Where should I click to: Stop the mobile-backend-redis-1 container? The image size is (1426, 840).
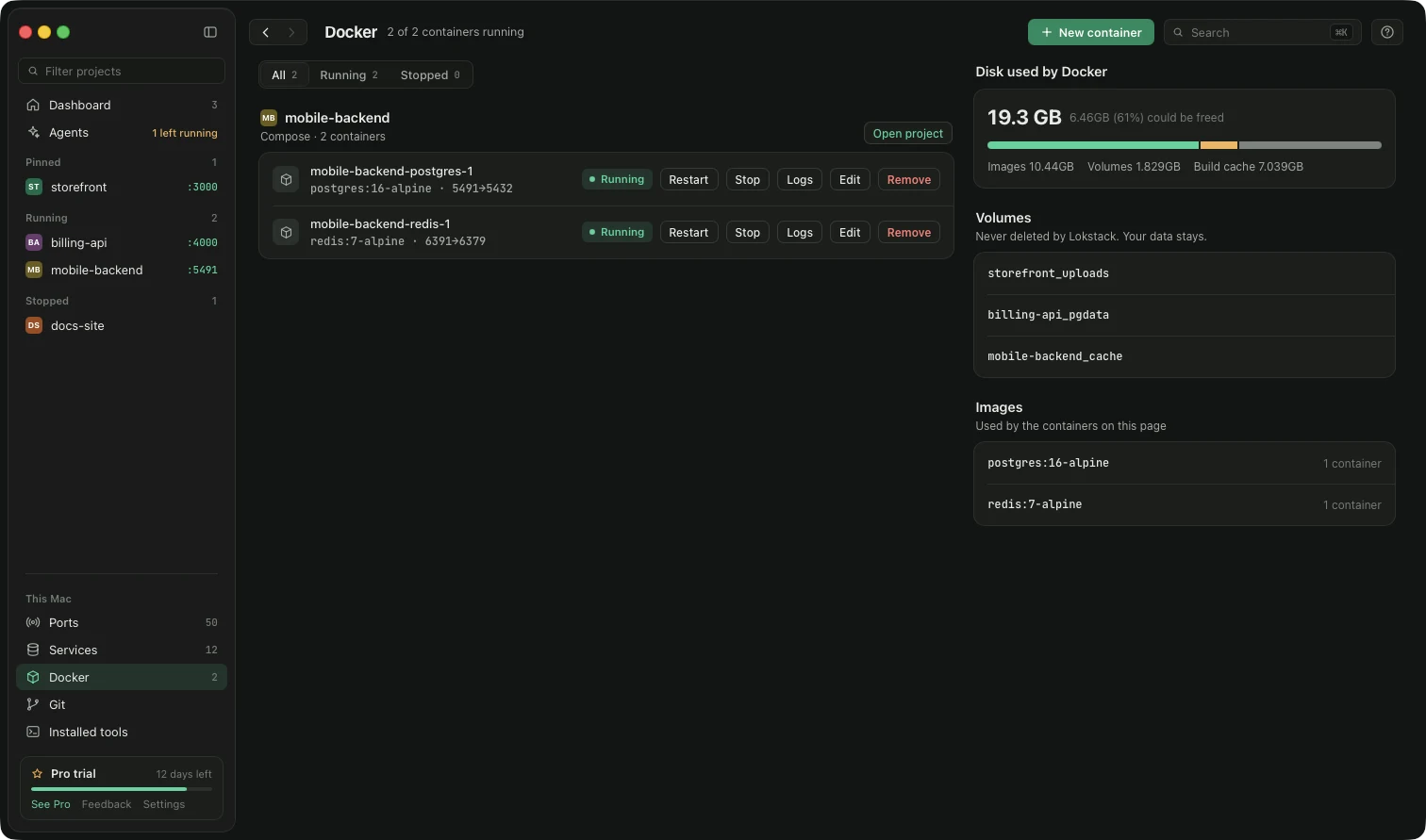point(747,232)
